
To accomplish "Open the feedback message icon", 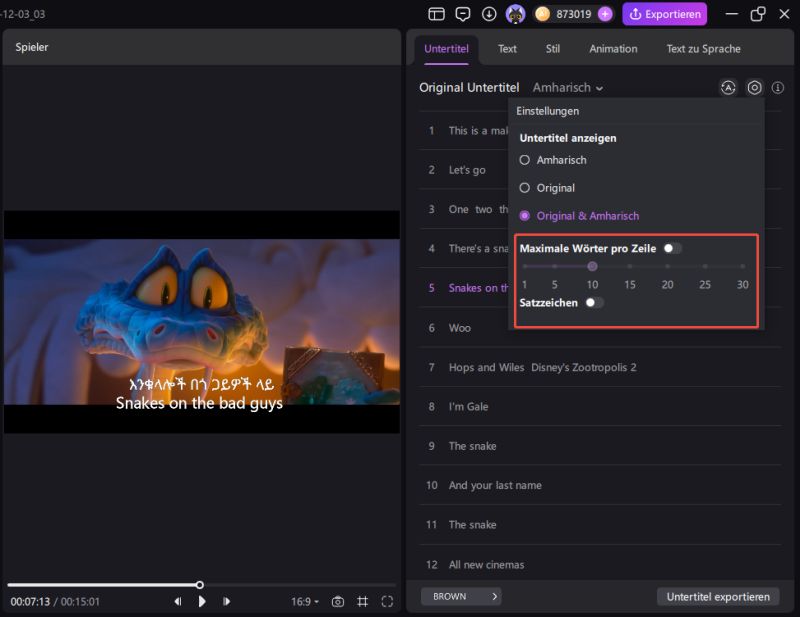I will click(462, 14).
